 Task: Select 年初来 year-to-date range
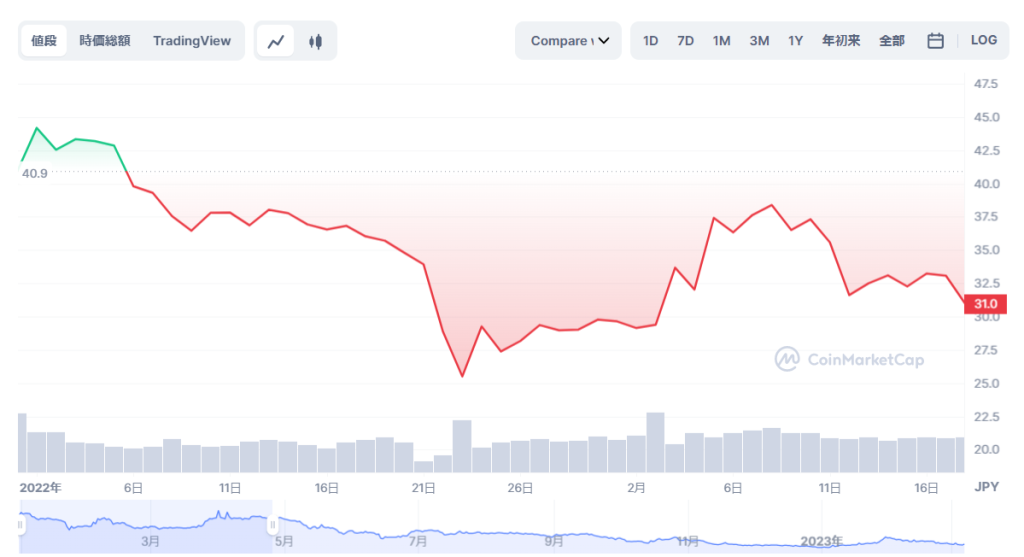(x=840, y=41)
